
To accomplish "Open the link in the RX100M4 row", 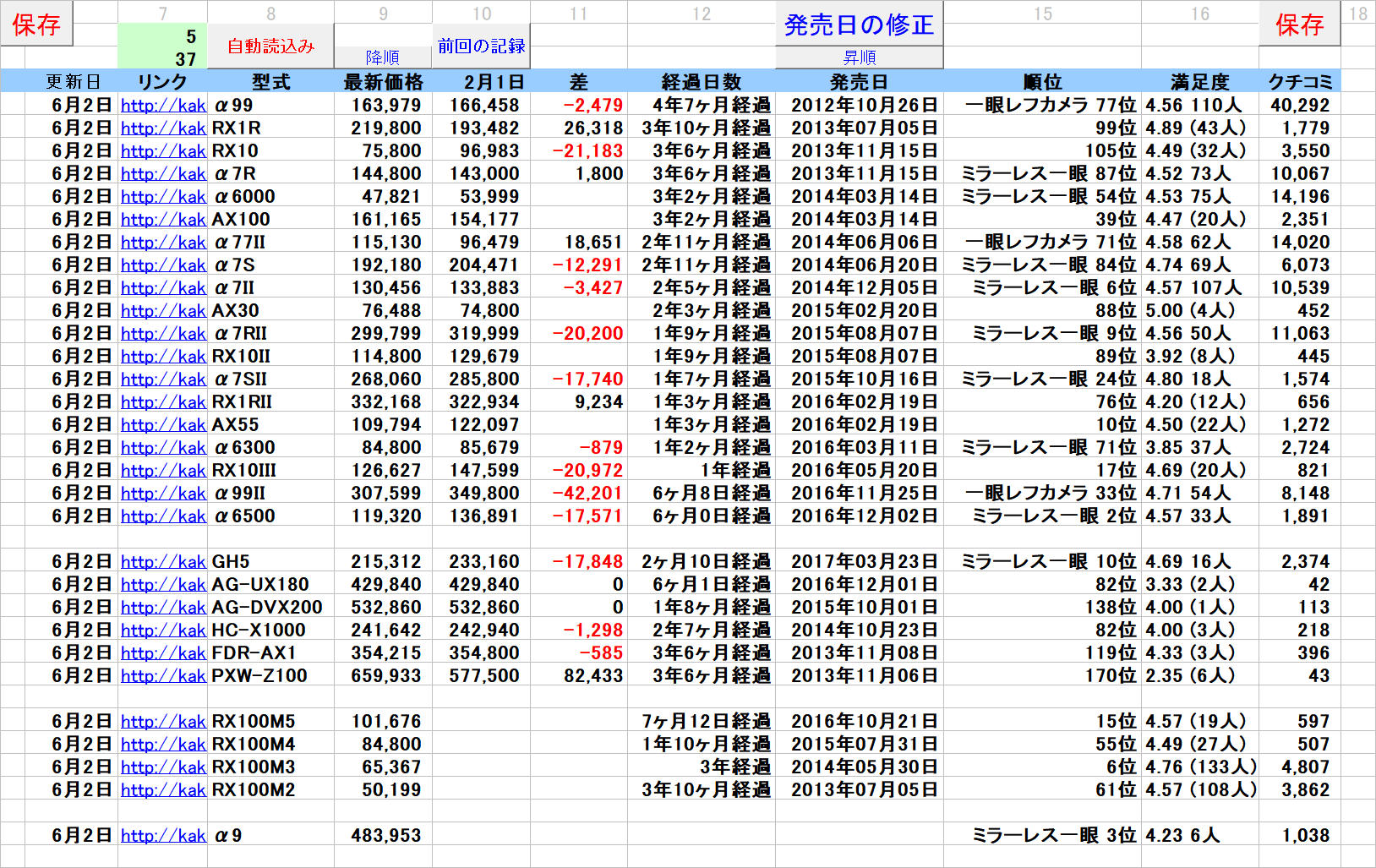I will (163, 745).
